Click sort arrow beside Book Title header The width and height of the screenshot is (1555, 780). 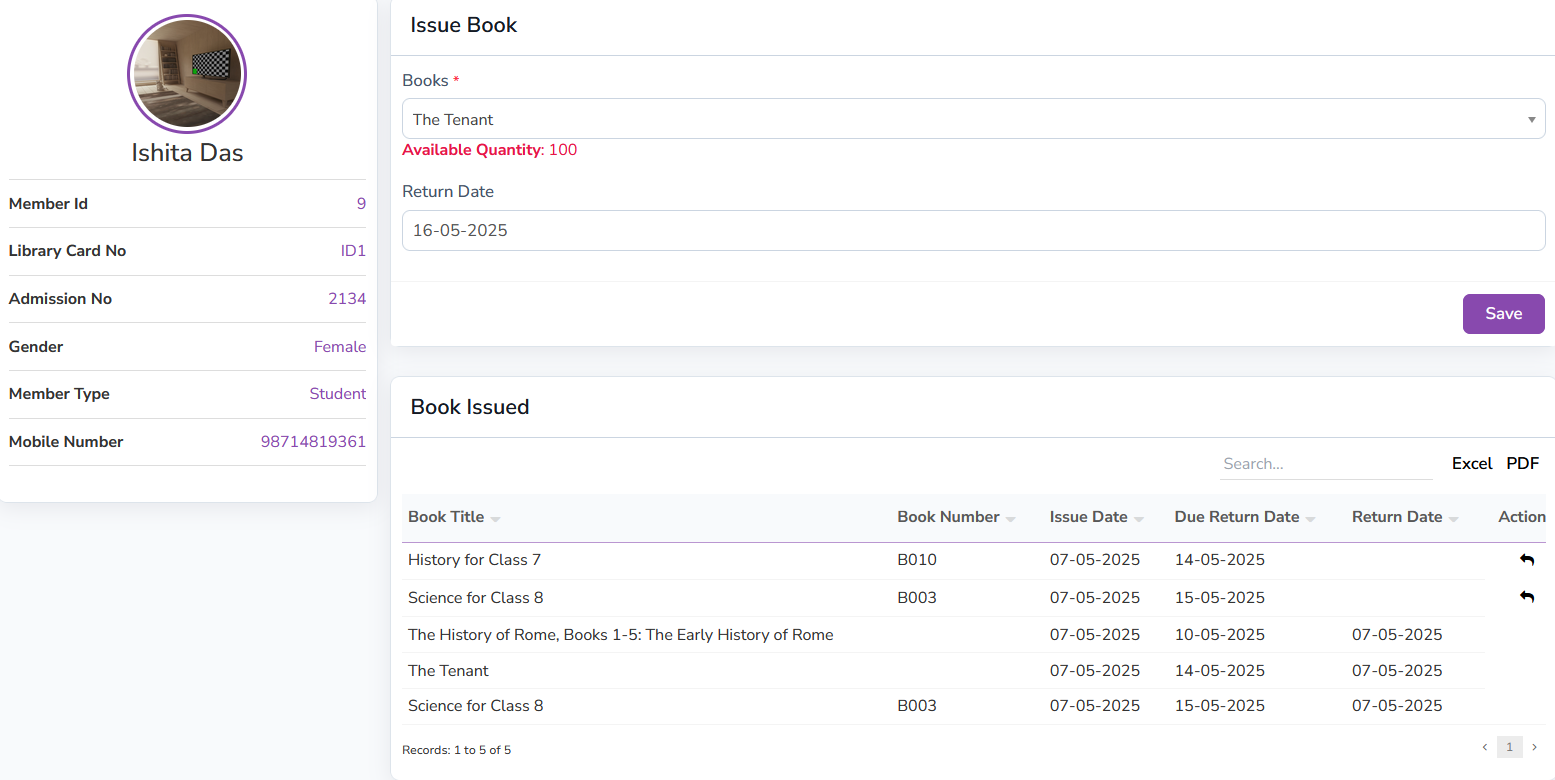coord(496,519)
